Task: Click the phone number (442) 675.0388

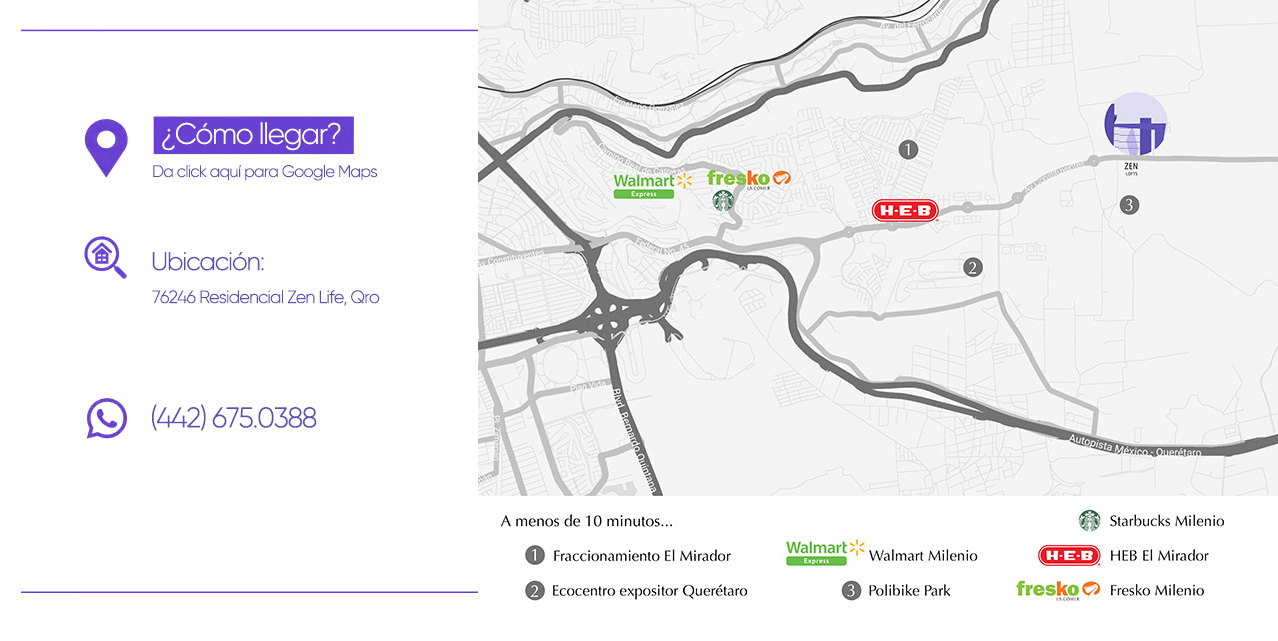Action: tap(233, 418)
